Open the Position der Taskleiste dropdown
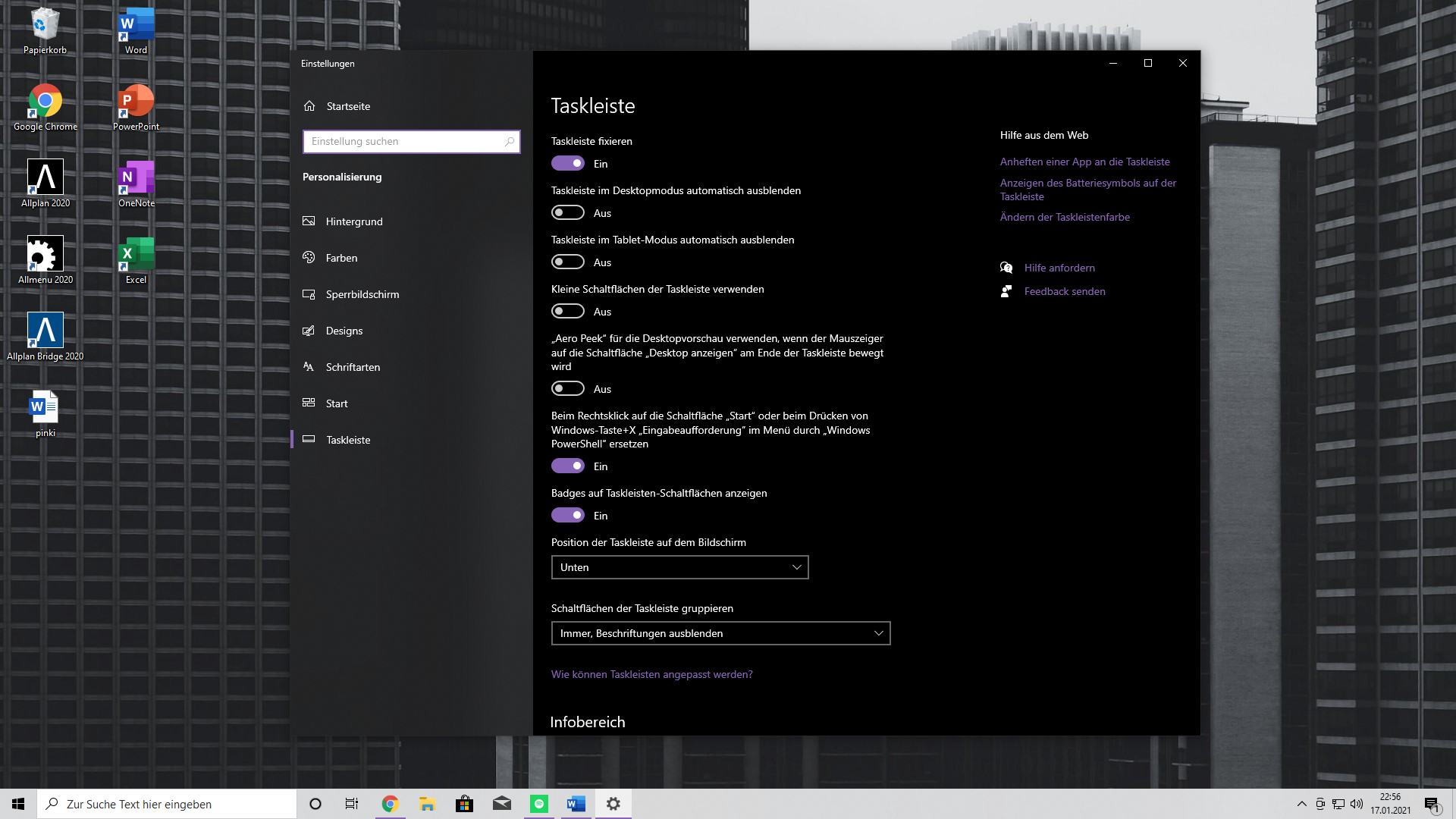 (679, 567)
